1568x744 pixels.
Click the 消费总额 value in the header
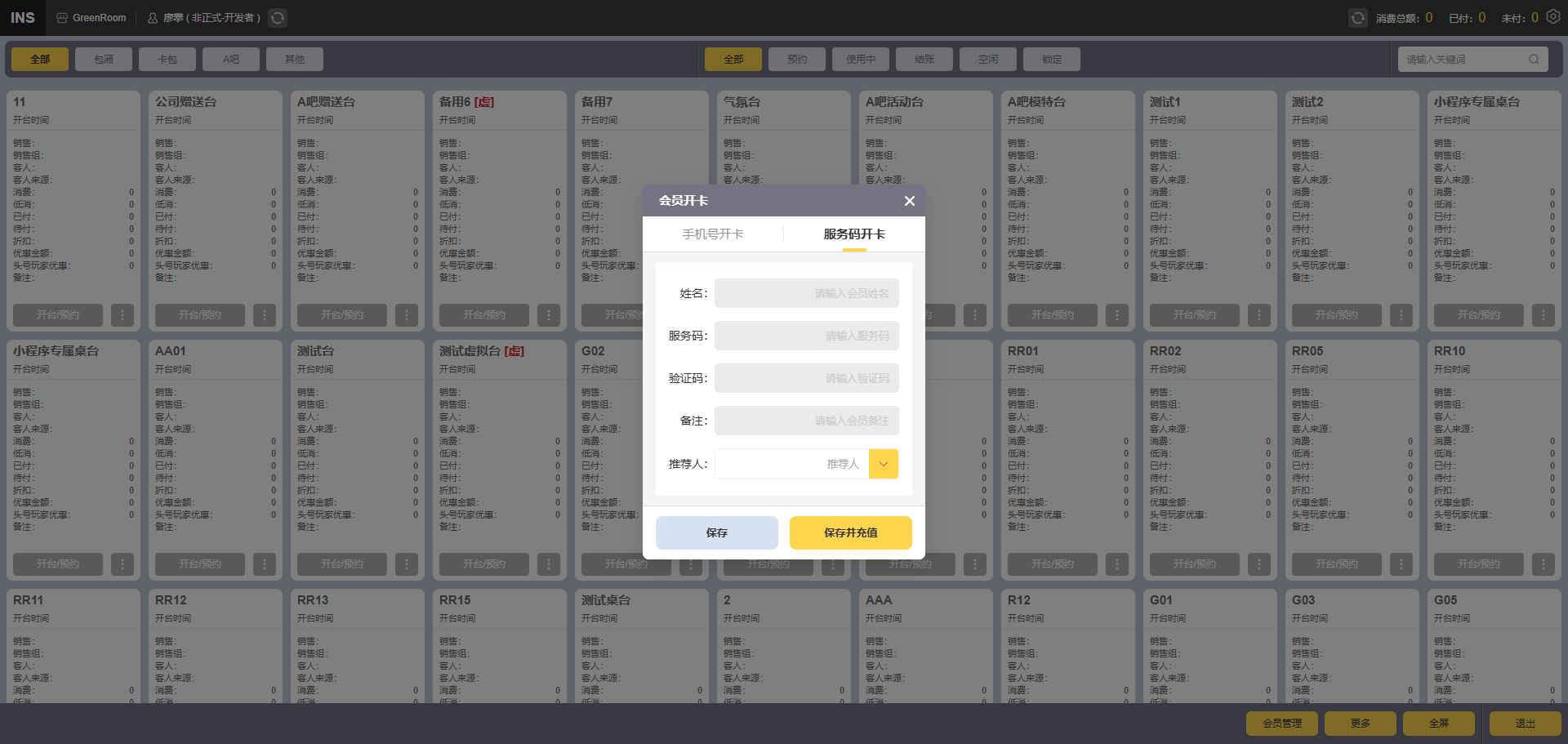(x=1429, y=17)
